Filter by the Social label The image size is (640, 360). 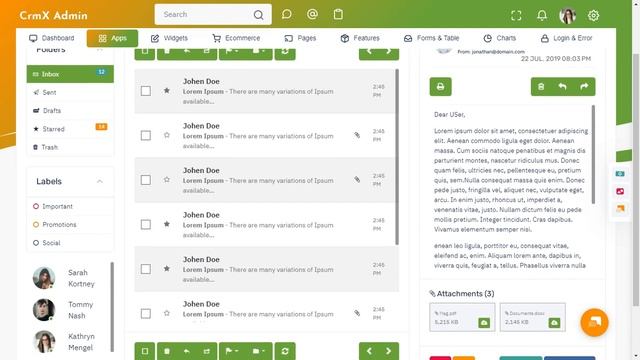click(x=70, y=243)
